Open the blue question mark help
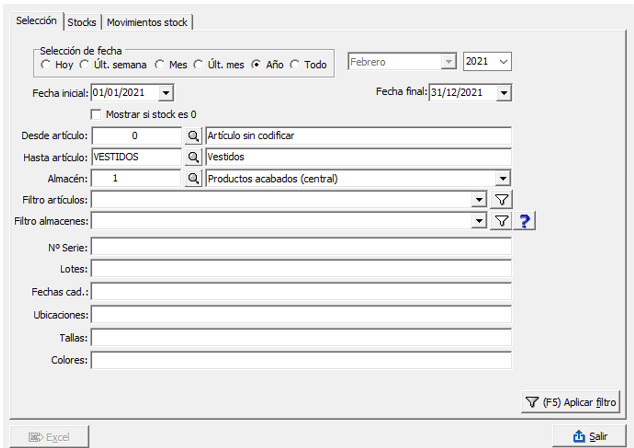634x448 pixels. click(524, 221)
